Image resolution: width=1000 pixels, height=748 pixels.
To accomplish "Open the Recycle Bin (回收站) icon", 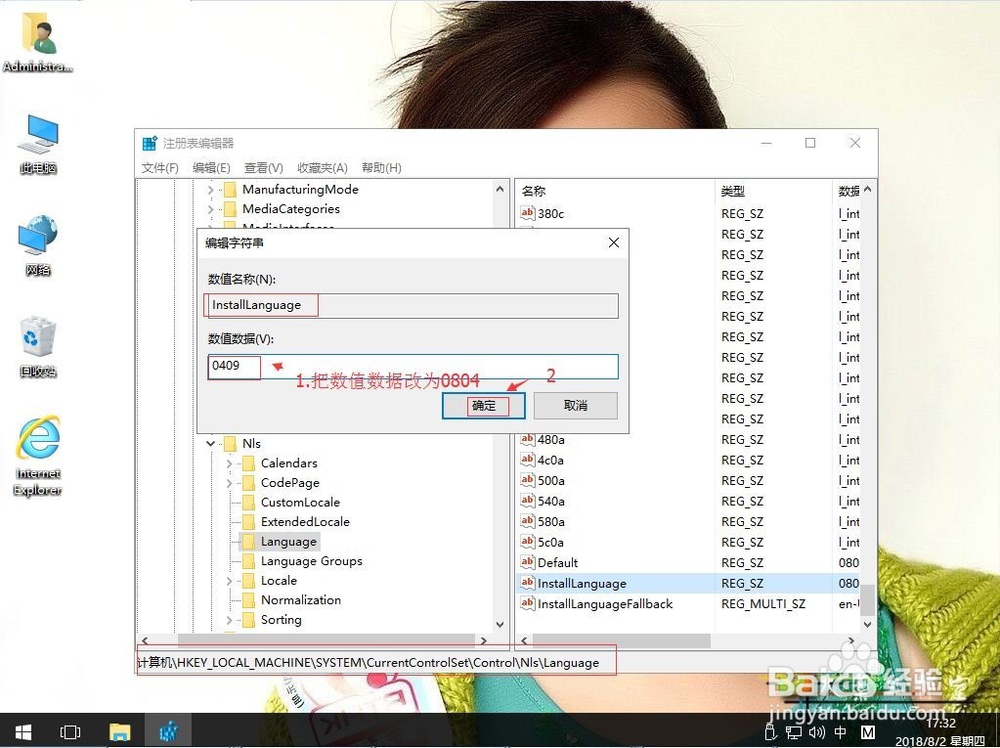I will tap(38, 347).
